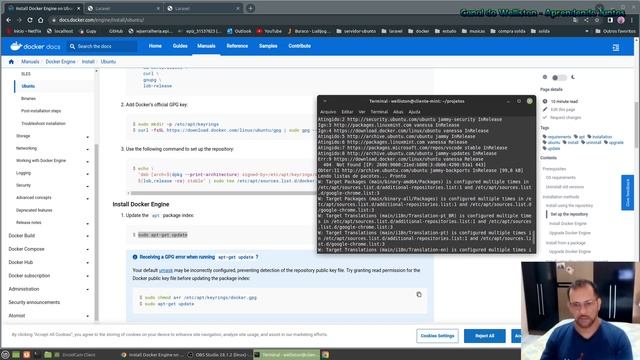
Task: Expand Working with Docker Engine section
Action: (87, 162)
